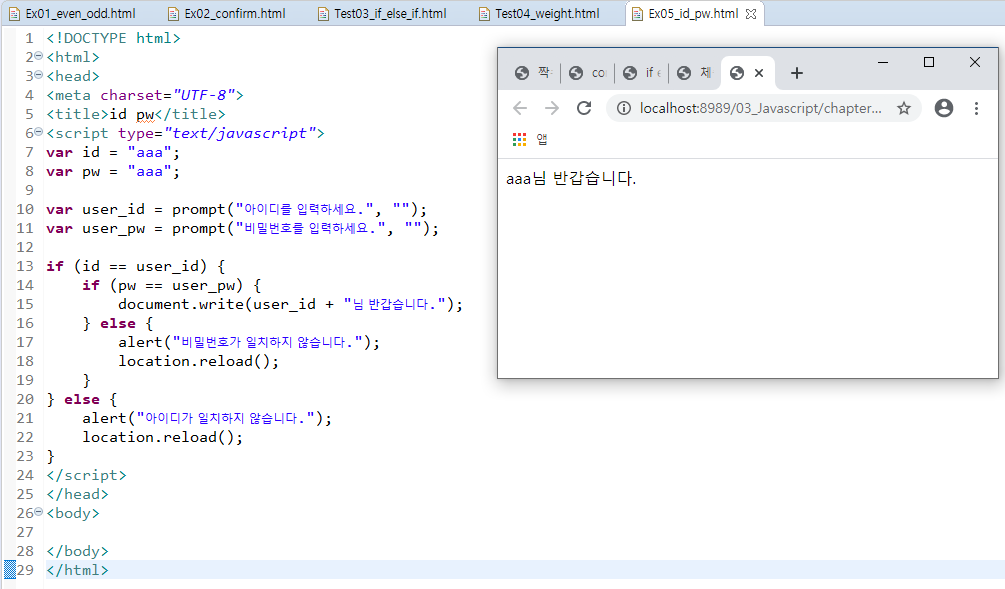Click the browser back arrow button
The width and height of the screenshot is (1005, 589).
(520, 108)
